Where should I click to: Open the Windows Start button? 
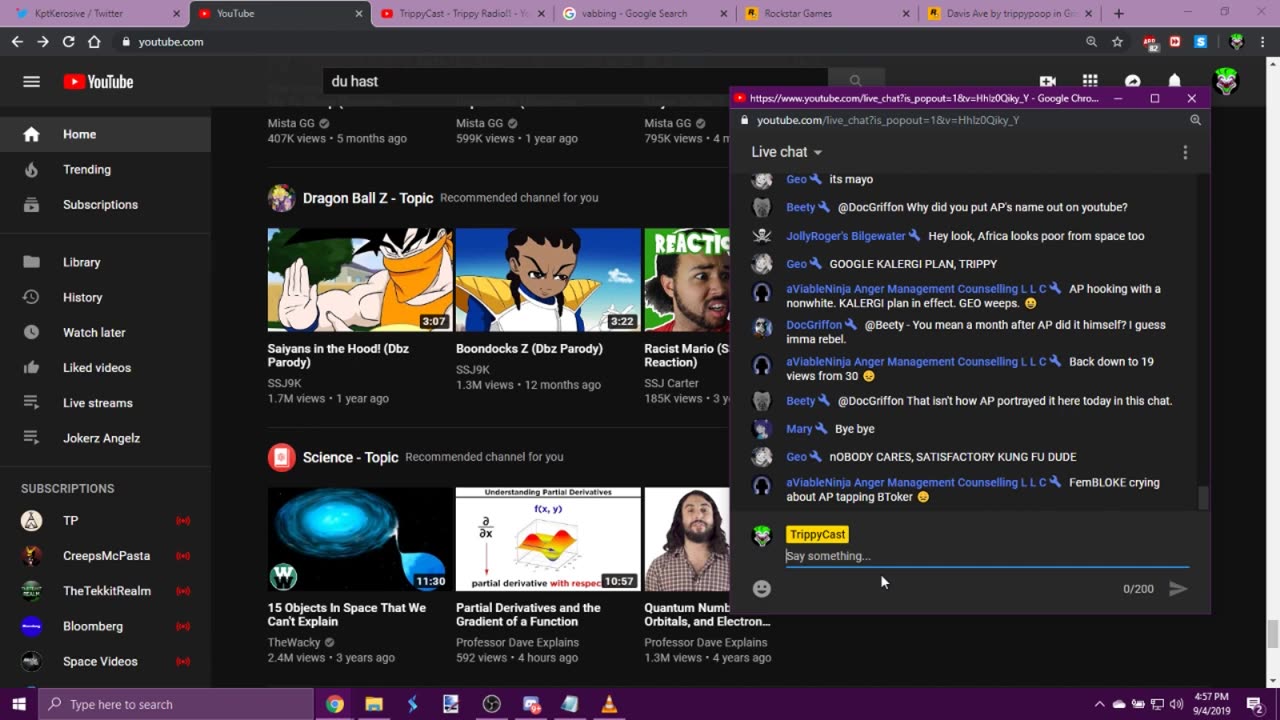[19, 704]
